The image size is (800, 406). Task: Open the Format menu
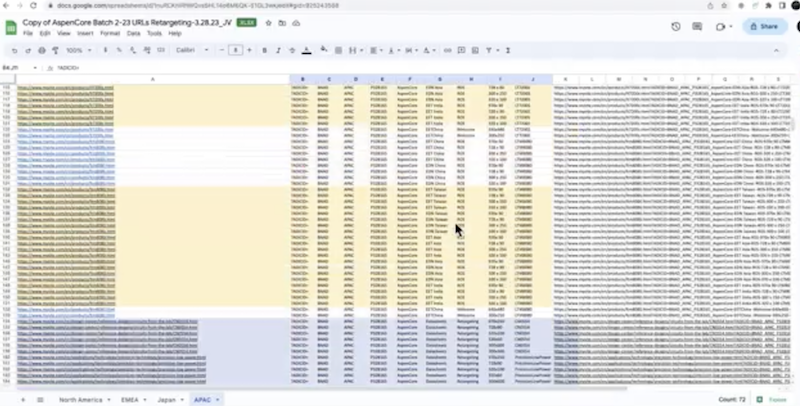109,33
